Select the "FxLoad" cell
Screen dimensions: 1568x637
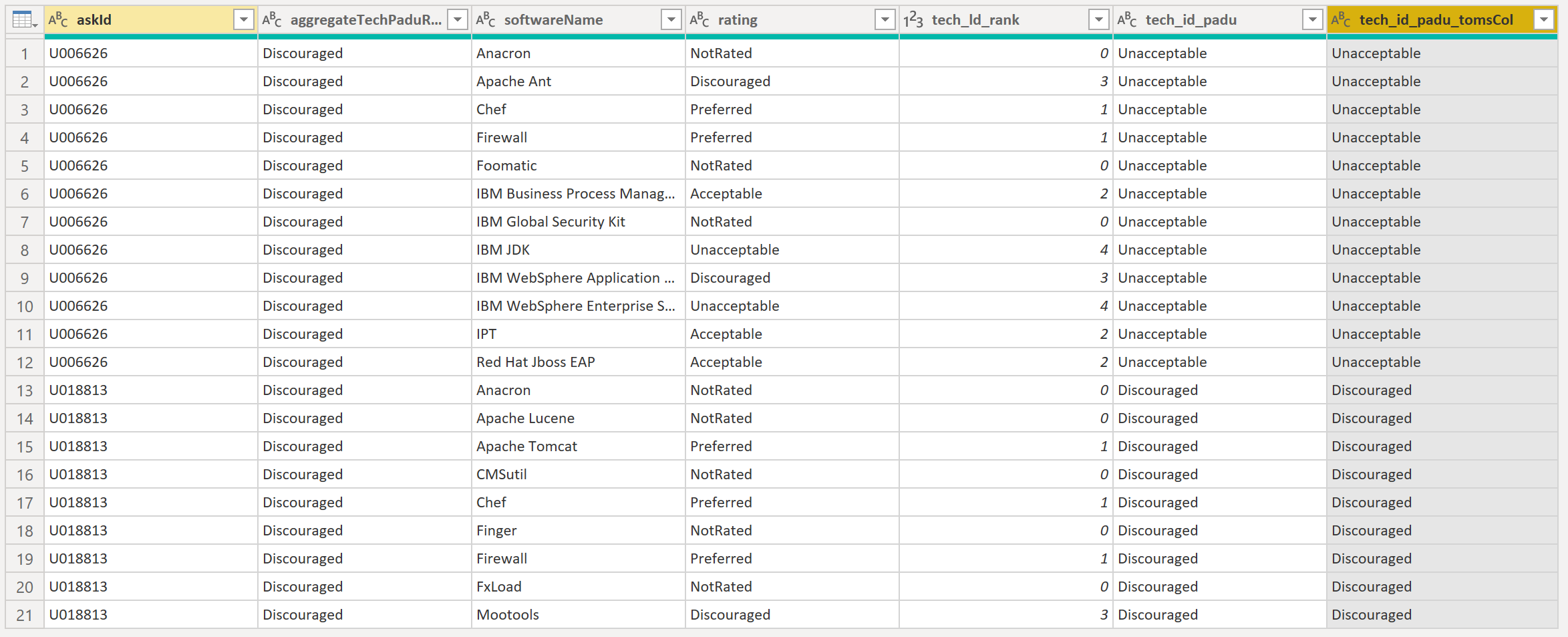point(578,587)
